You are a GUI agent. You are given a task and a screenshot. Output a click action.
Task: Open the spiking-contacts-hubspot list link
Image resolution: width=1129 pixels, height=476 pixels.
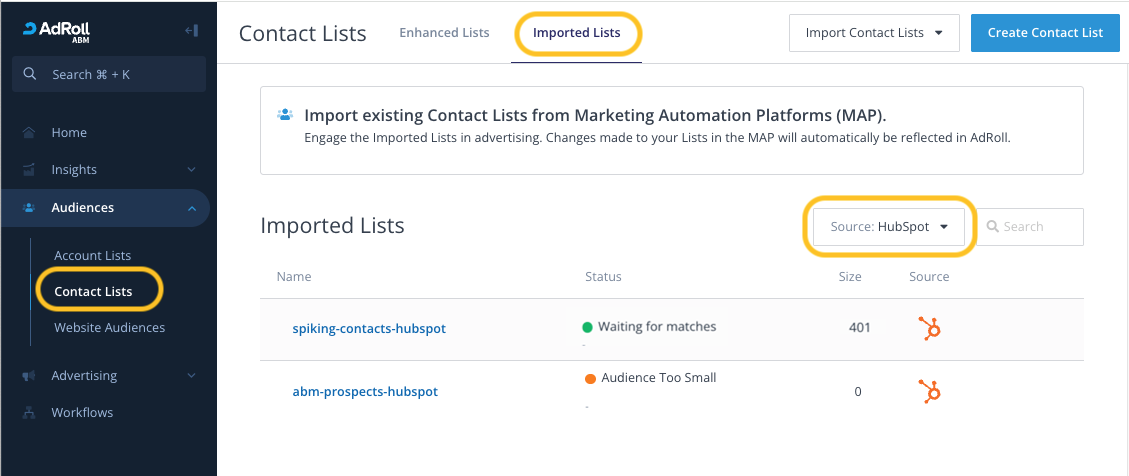[x=369, y=328]
